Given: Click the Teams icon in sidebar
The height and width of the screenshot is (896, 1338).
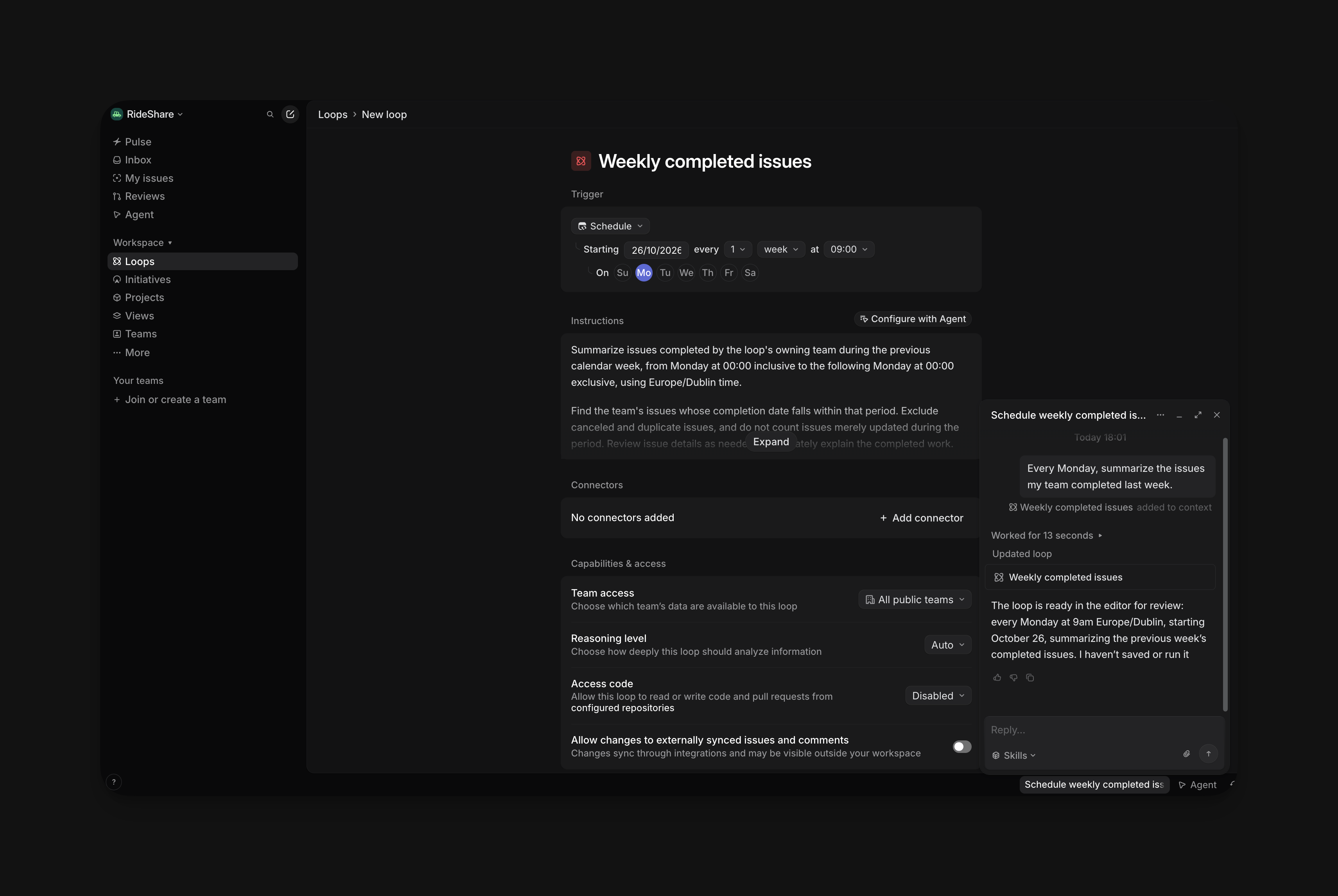Looking at the screenshot, I should [x=117, y=334].
